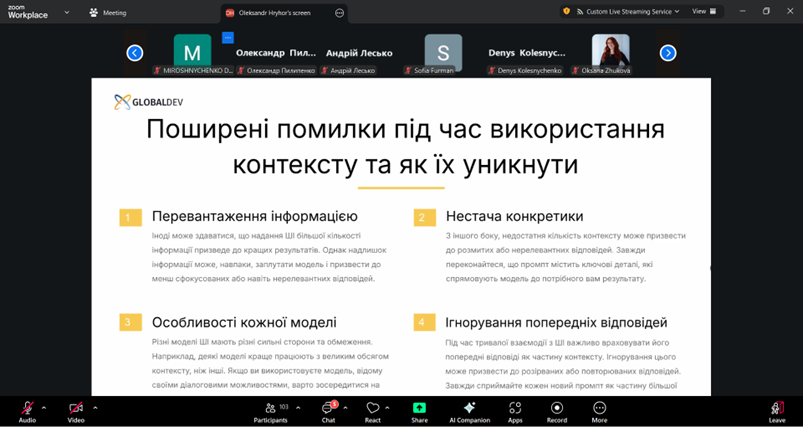Open the Participants panel
803x427 pixels.
coord(270,408)
